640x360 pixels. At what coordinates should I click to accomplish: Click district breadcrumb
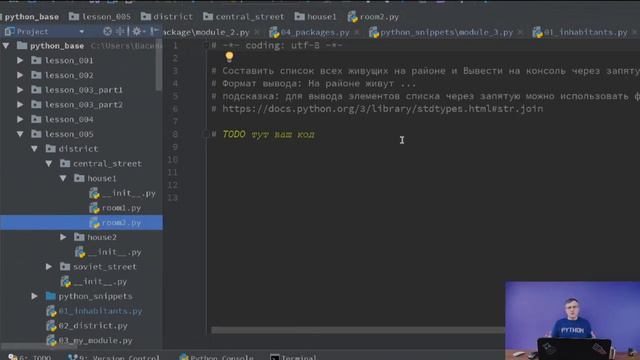pos(167,17)
